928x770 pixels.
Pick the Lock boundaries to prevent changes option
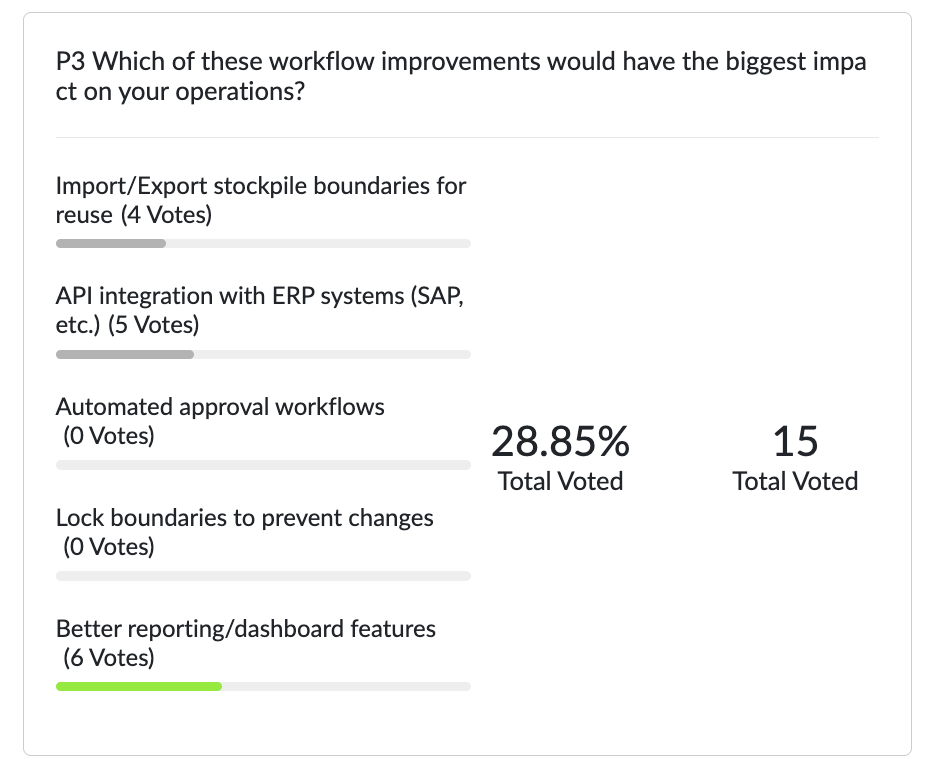pos(245,518)
